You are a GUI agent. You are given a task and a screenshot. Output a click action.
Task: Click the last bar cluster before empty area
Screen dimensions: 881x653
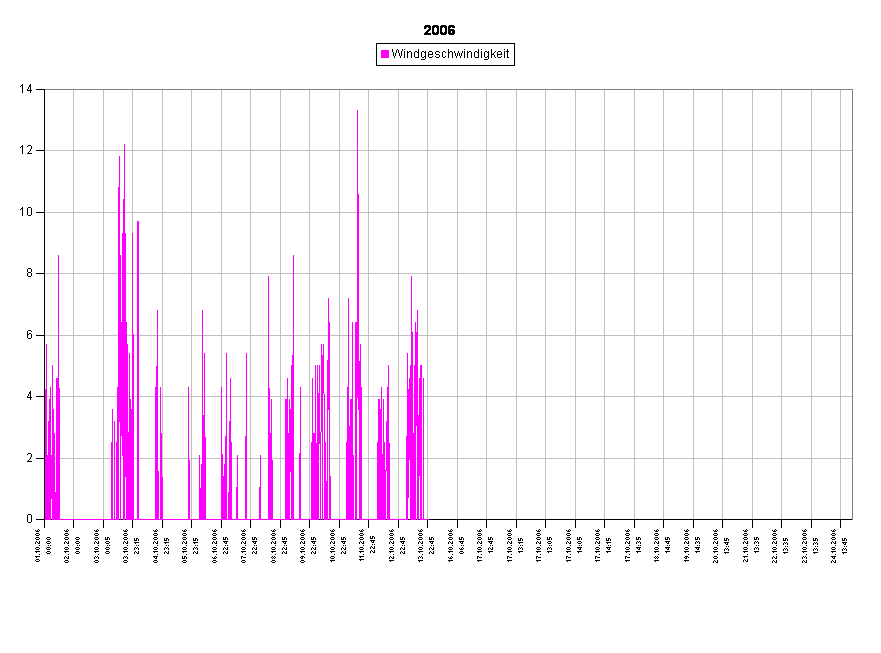(x=415, y=420)
